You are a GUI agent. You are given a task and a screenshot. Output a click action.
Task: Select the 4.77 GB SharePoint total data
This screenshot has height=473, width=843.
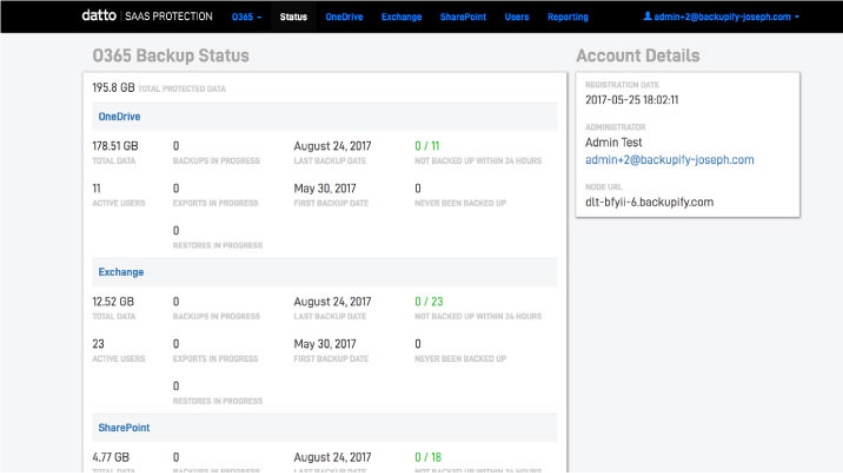coord(111,457)
